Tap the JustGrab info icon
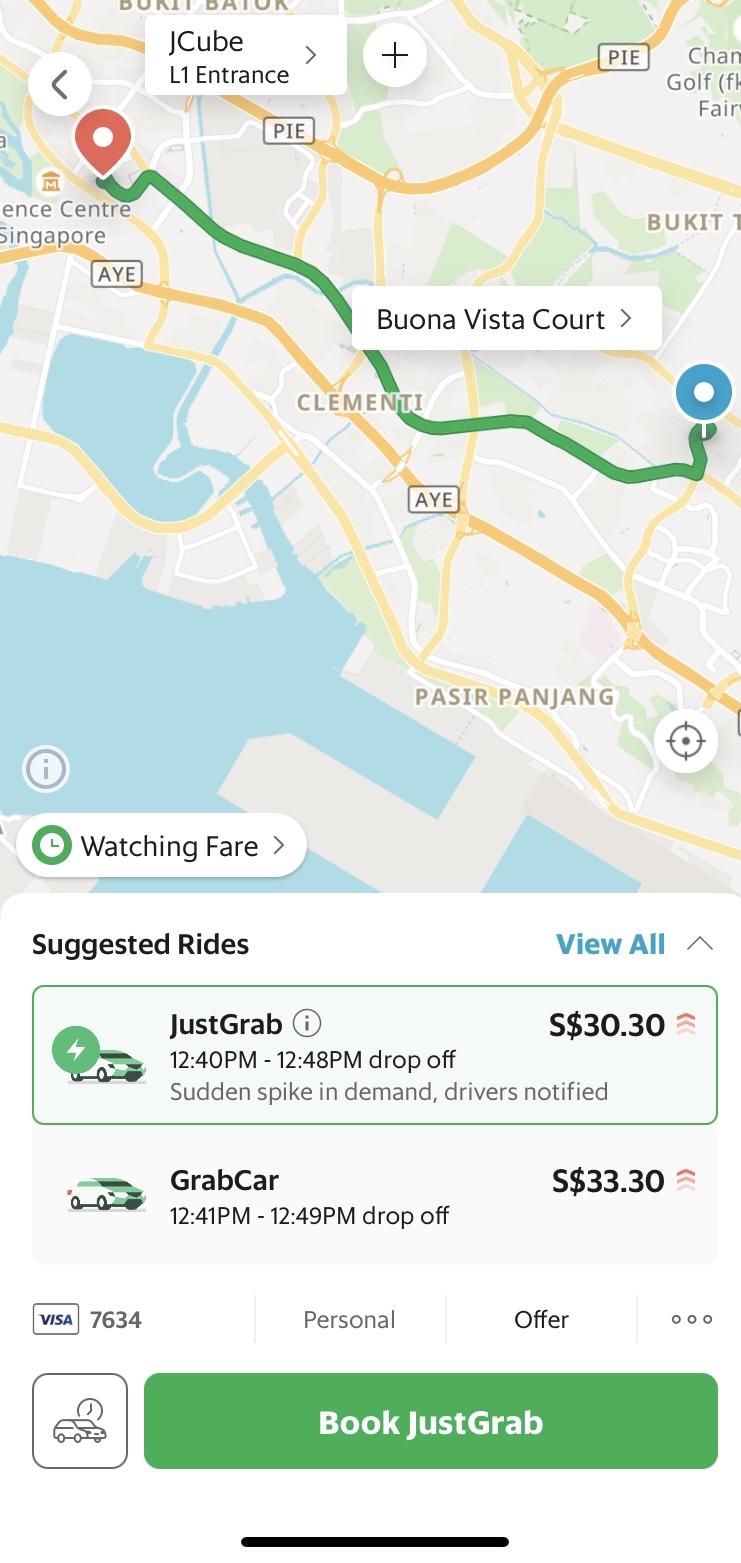The image size is (741, 1563). (x=307, y=1023)
